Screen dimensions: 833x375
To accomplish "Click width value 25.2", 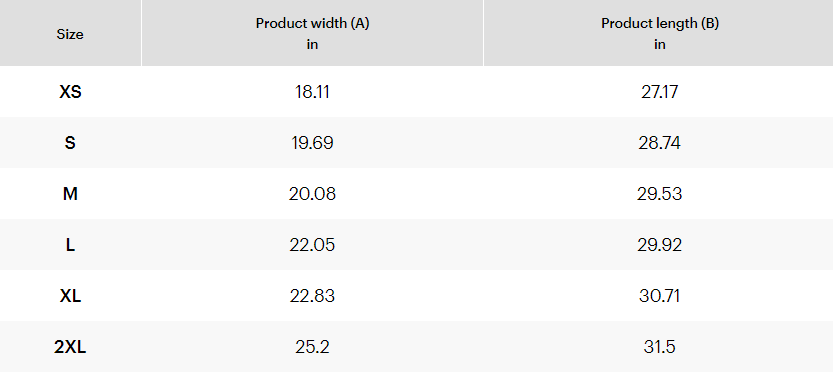I will (312, 347).
